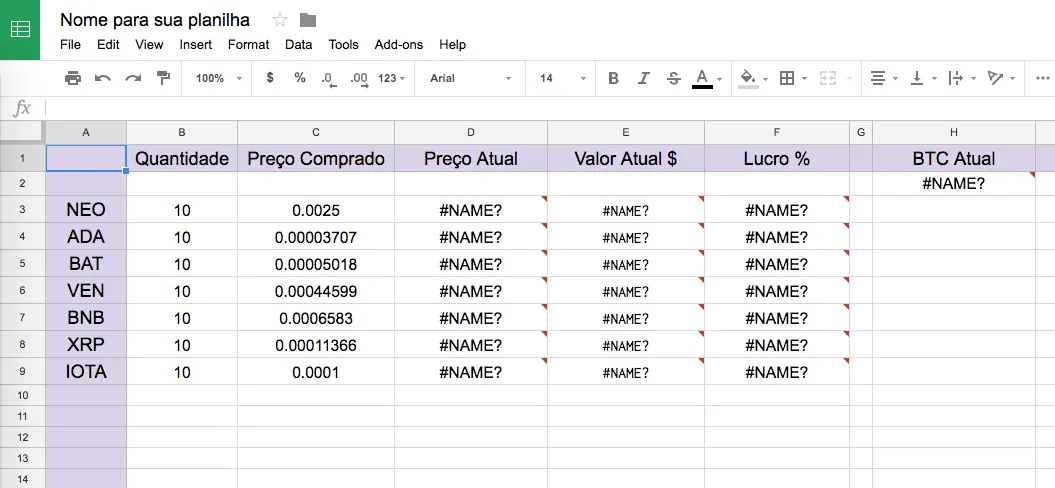Open the 123 number format dropdown

pos(392,78)
